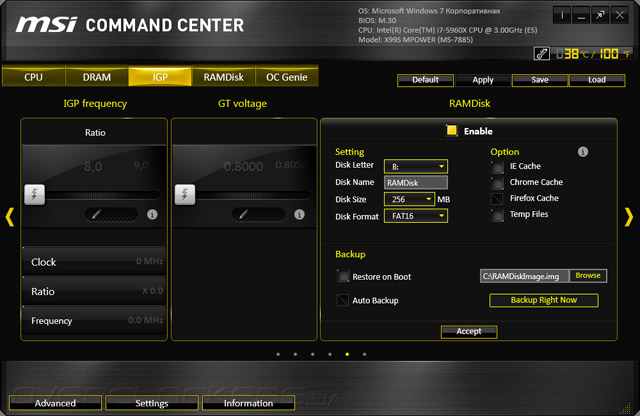Open the Disk Letter dropdown

click(416, 166)
